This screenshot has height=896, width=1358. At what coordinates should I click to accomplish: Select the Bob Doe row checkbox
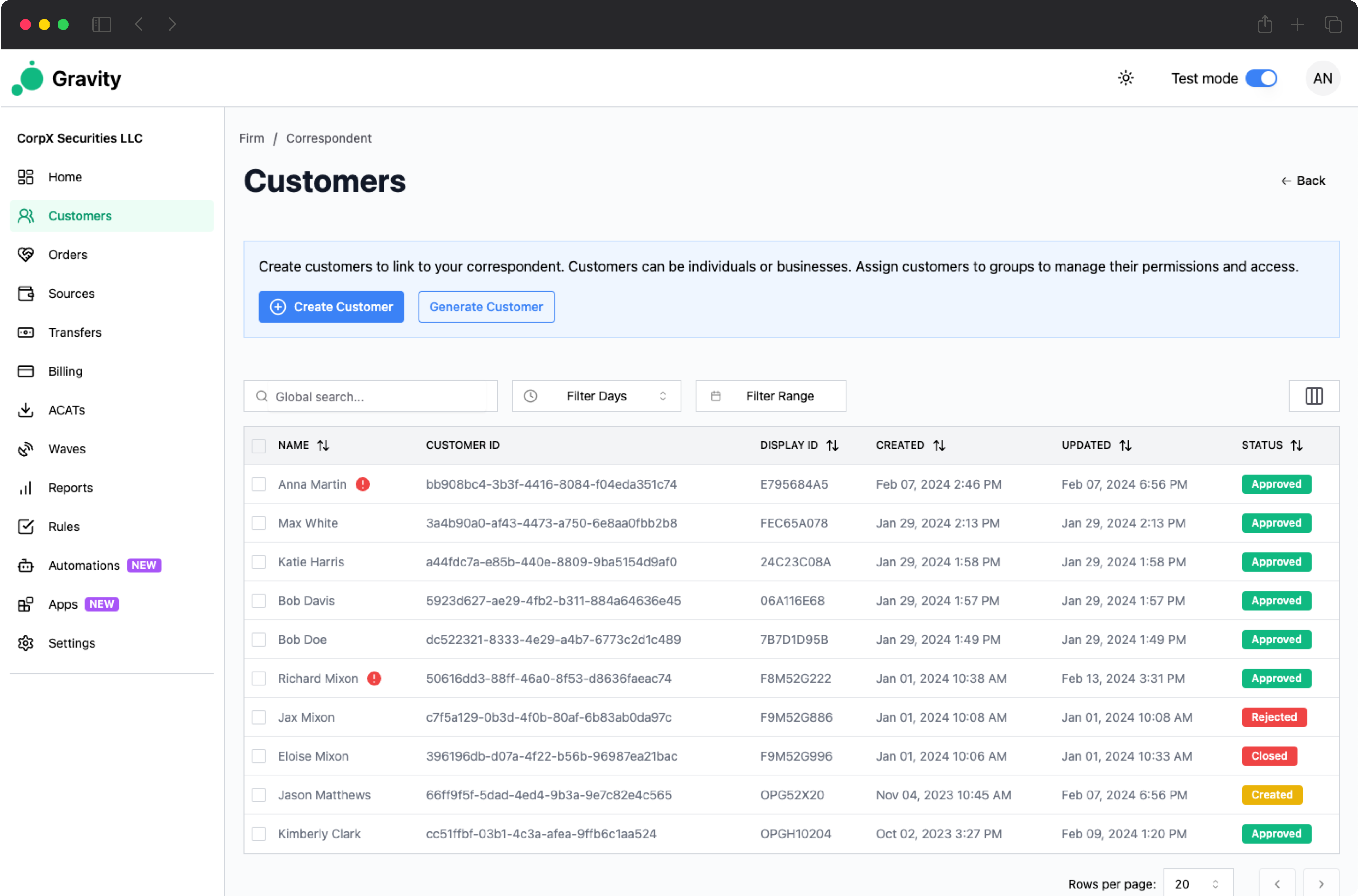tap(259, 640)
